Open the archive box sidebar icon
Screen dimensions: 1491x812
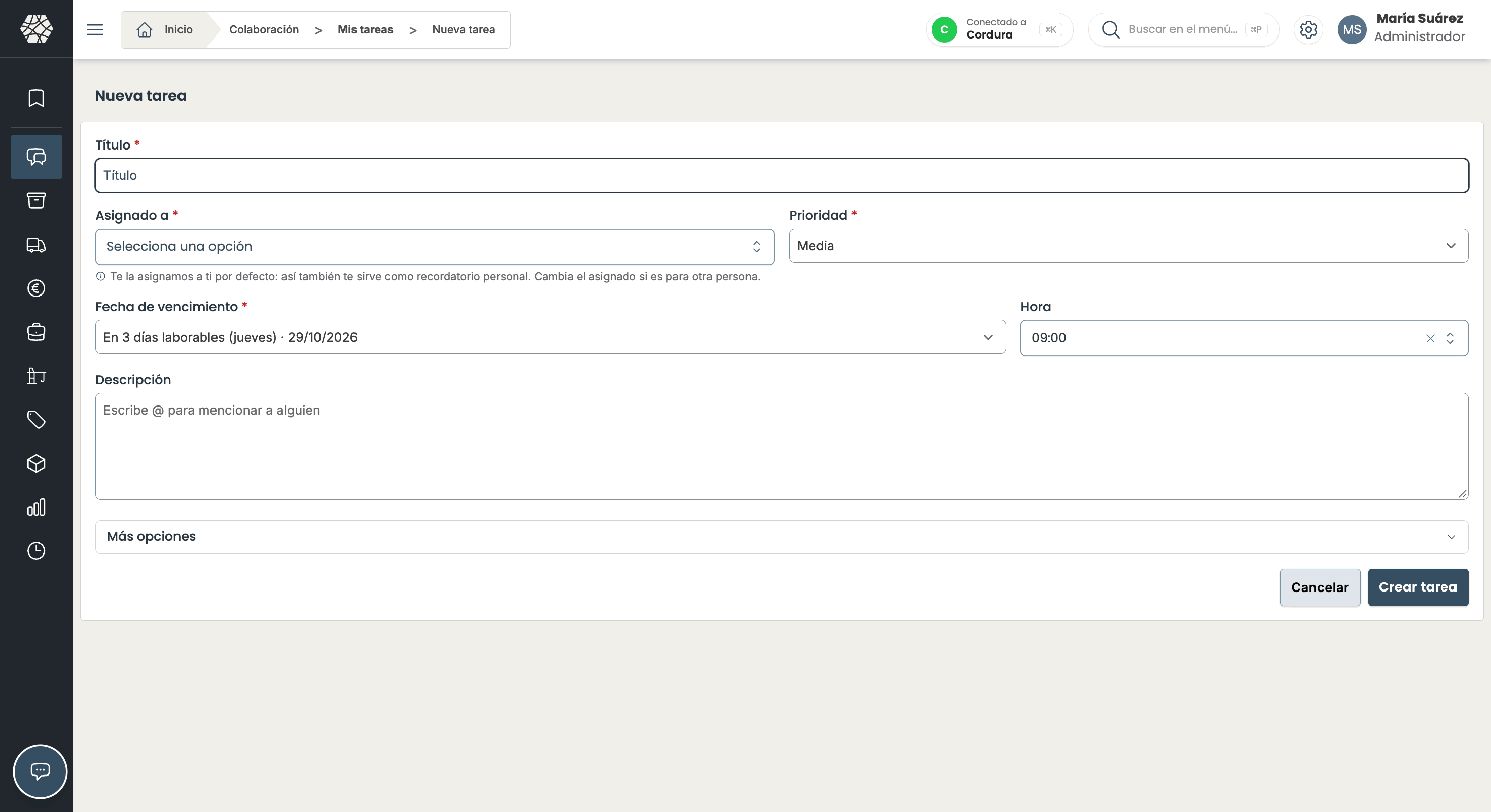[36, 201]
